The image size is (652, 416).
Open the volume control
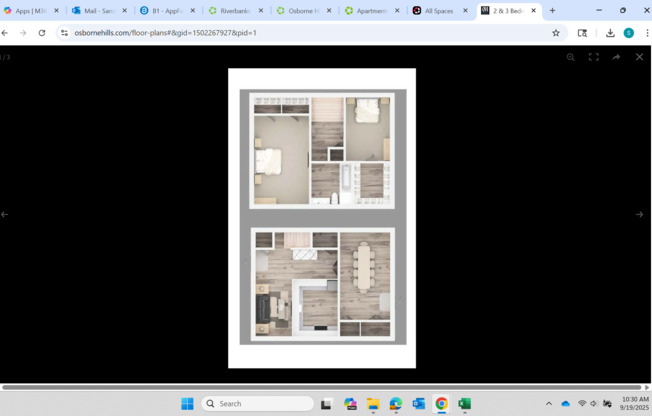click(594, 404)
